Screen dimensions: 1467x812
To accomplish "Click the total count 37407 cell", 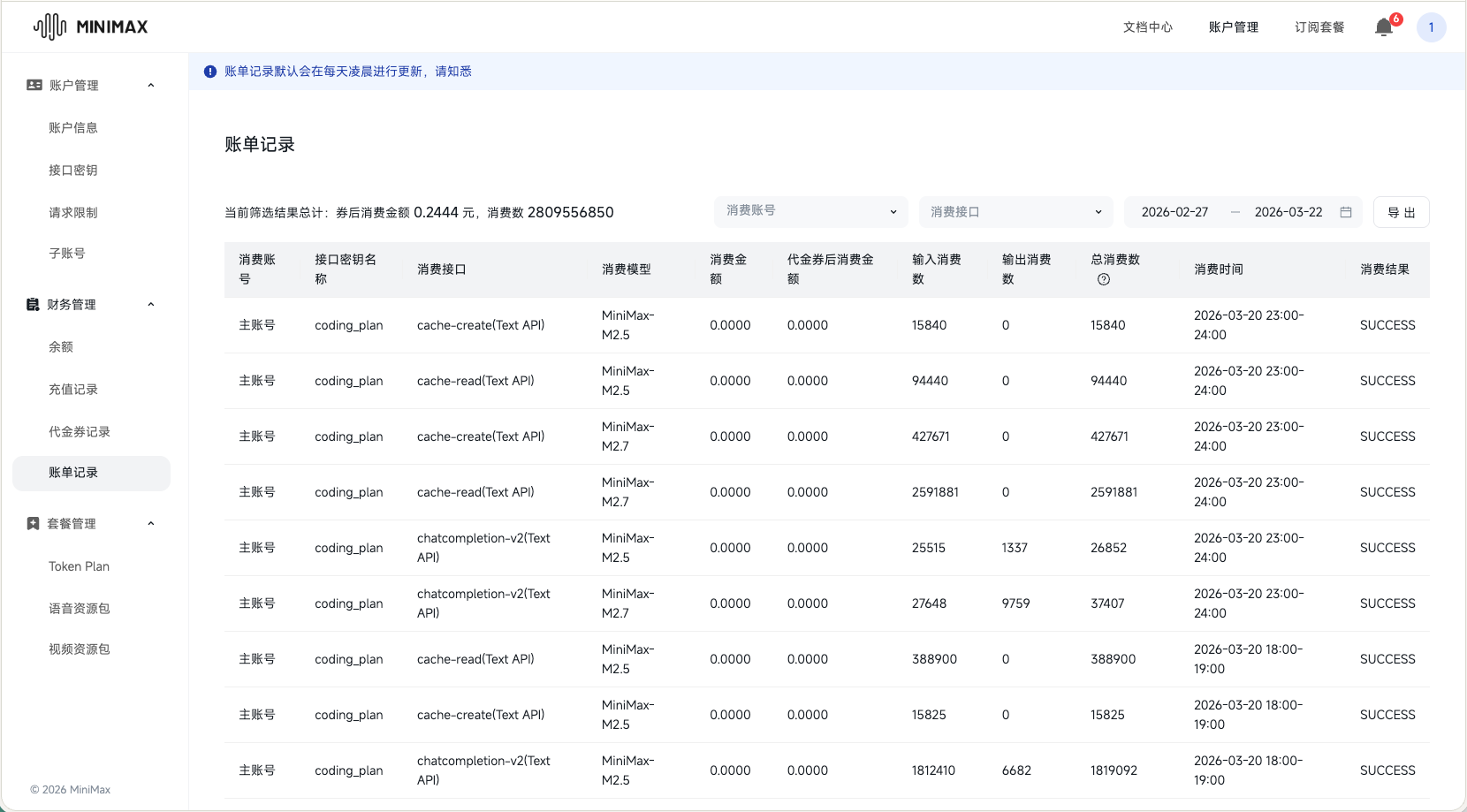I will pos(1107,603).
